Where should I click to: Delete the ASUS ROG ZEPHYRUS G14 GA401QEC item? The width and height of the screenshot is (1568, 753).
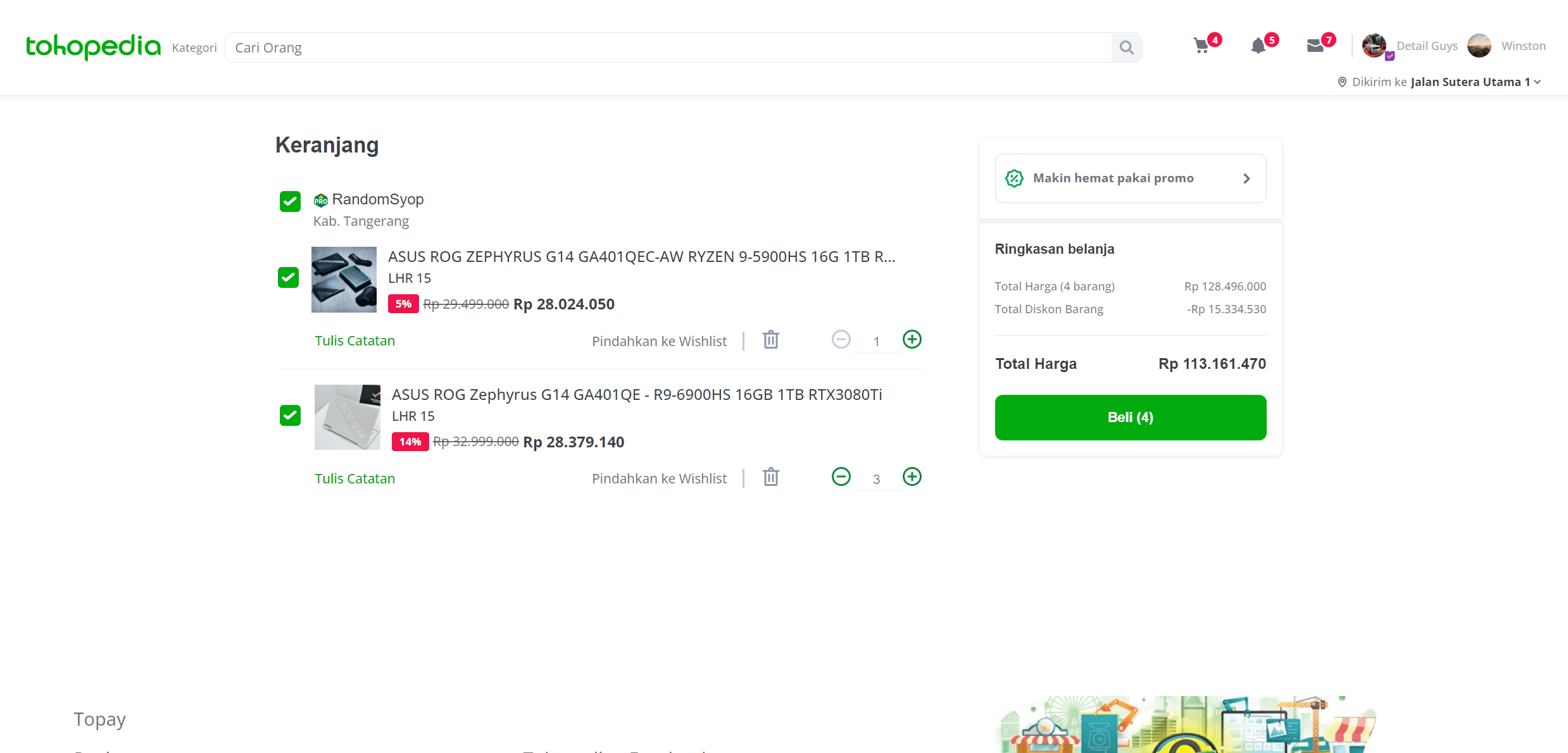pyautogui.click(x=770, y=340)
